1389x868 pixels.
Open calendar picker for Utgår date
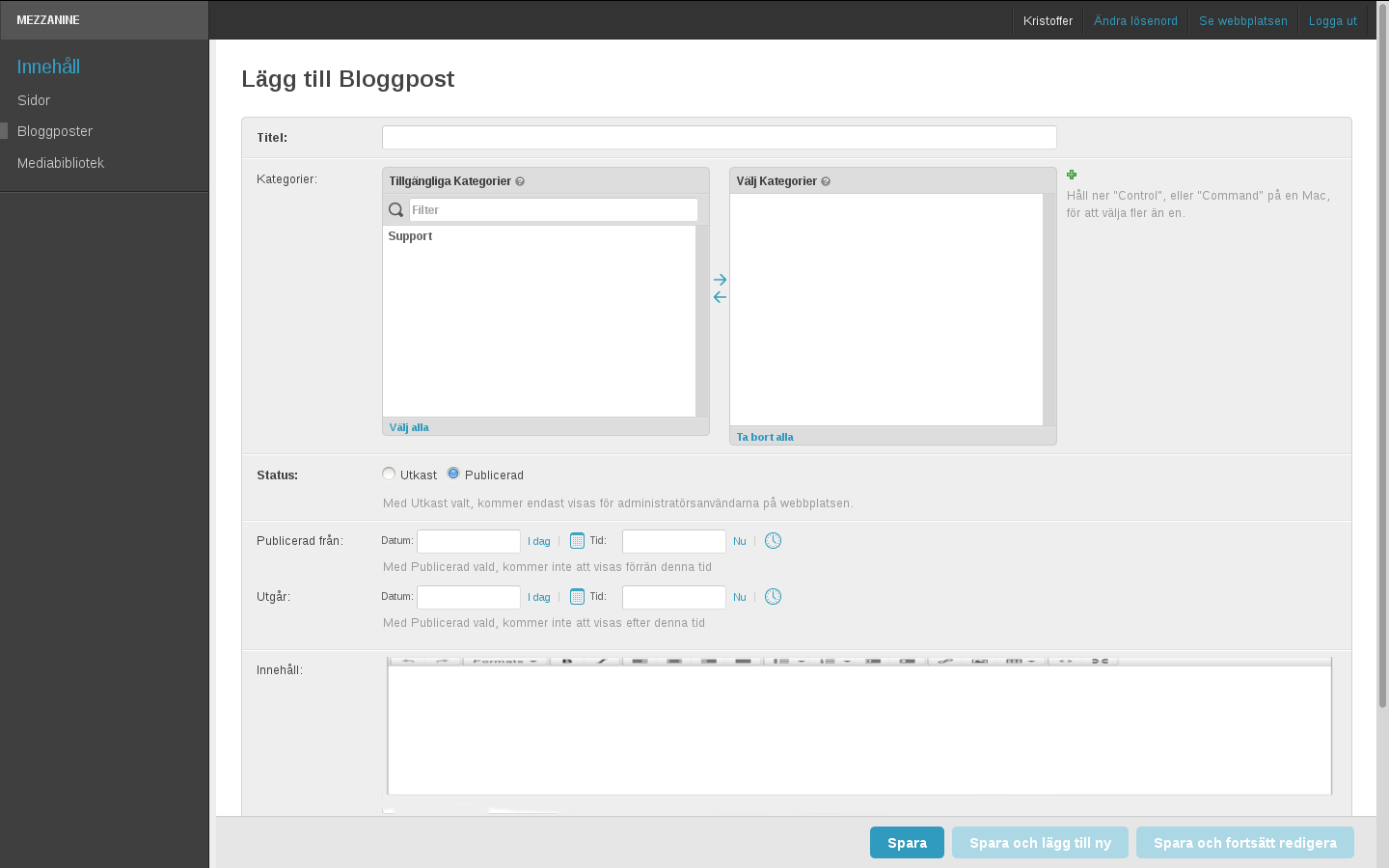(x=577, y=597)
